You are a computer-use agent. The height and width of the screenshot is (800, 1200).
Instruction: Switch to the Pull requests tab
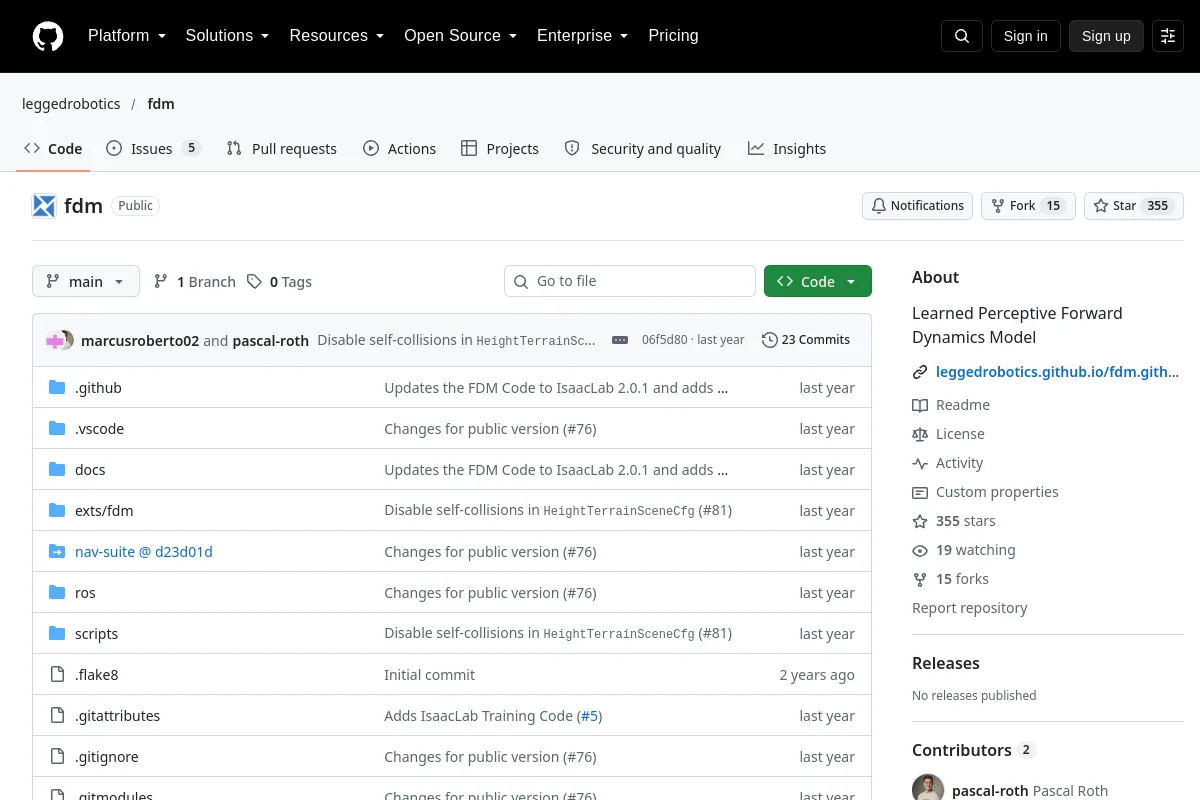pos(282,149)
